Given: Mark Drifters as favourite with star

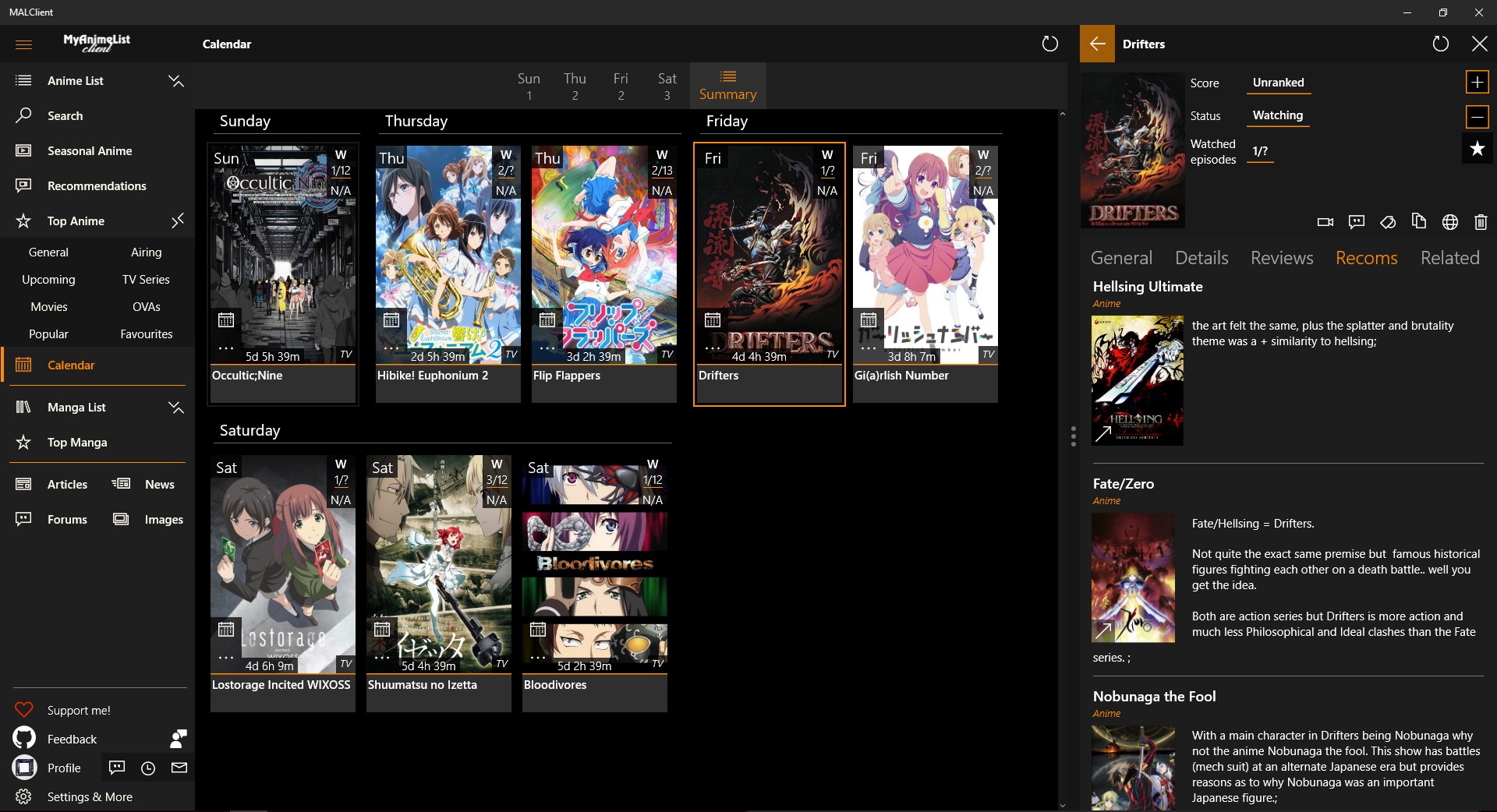Looking at the screenshot, I should point(1477,148).
